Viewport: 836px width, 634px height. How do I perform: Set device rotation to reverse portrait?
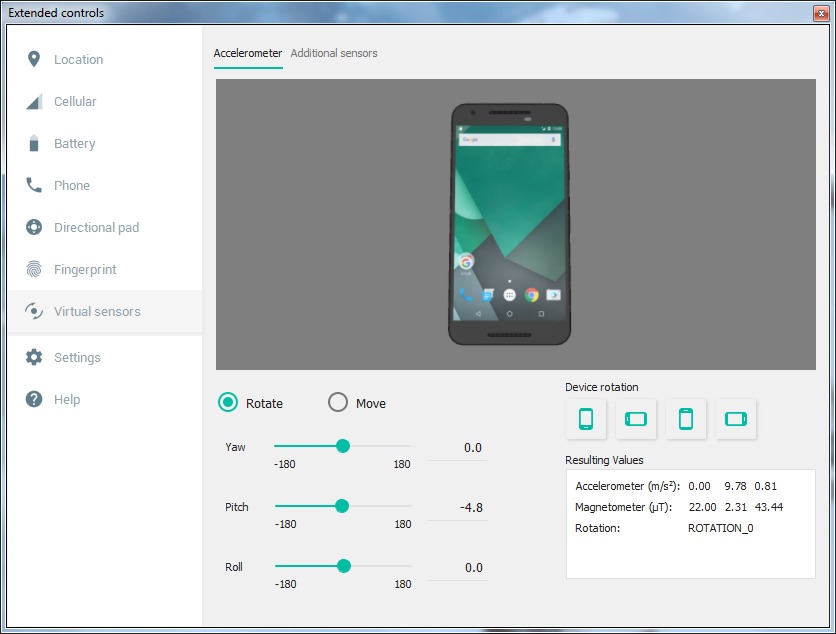686,419
